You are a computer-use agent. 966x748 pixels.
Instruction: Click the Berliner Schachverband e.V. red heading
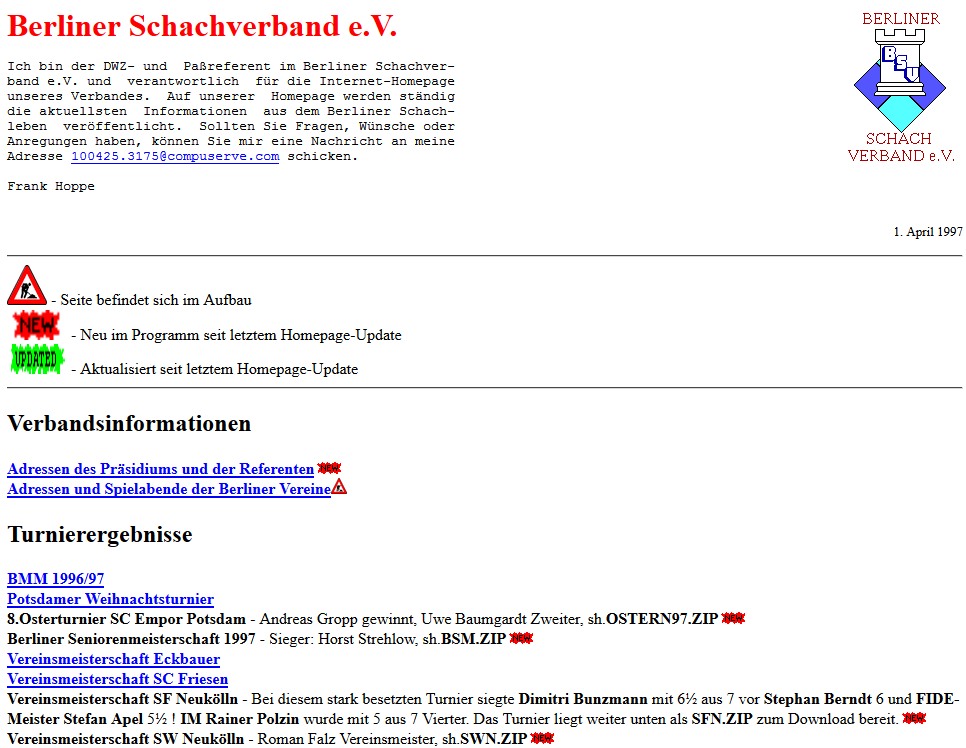(202, 27)
